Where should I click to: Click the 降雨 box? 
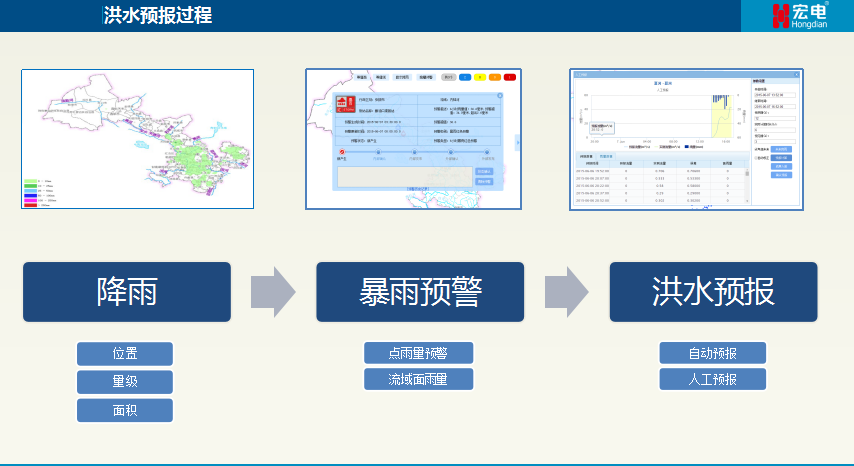pos(127,292)
